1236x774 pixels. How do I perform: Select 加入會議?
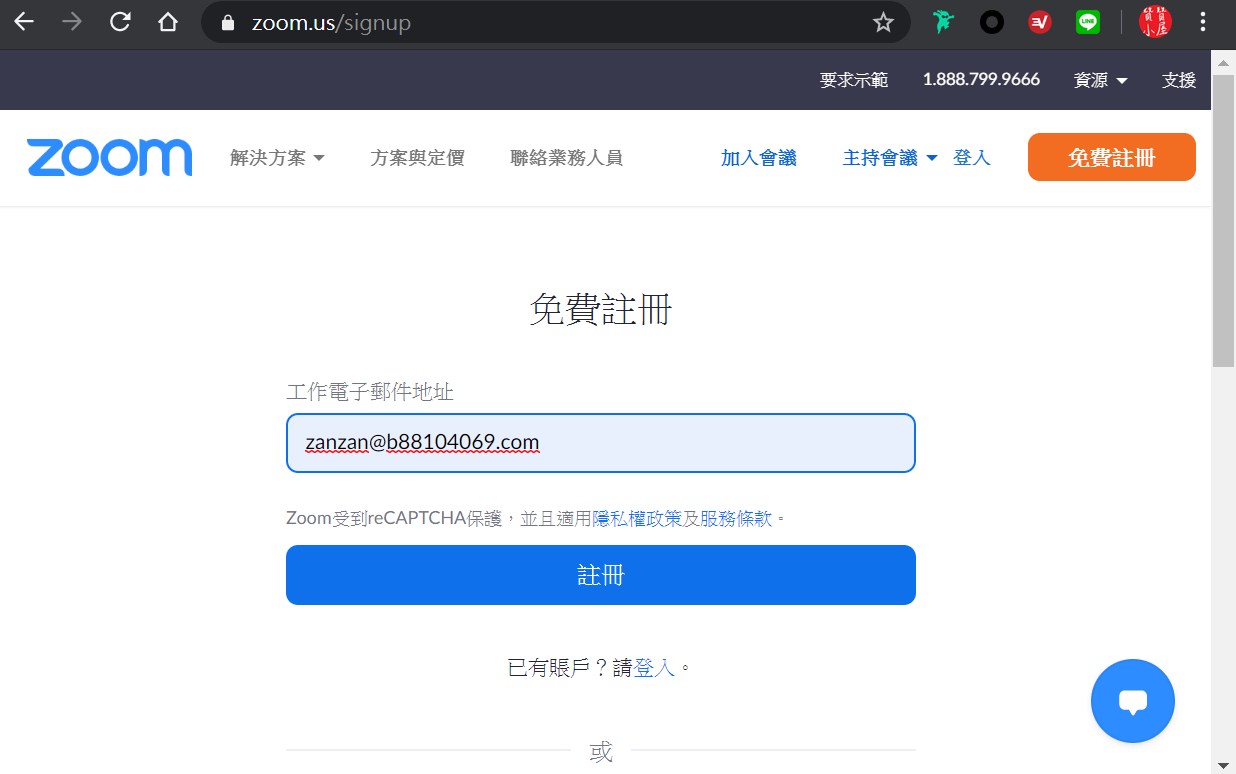coord(759,158)
